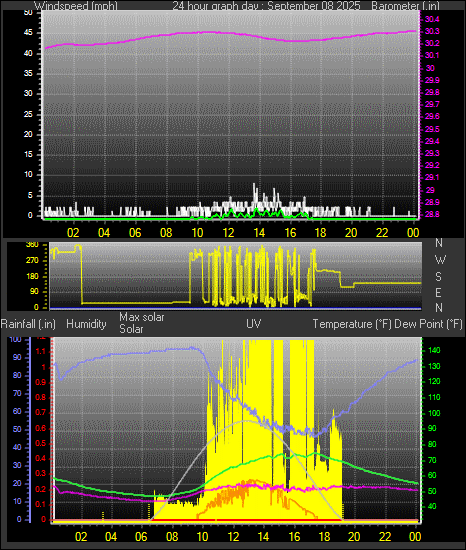
Task: Click the 06 hour mark on bottom graph
Action: (142, 537)
